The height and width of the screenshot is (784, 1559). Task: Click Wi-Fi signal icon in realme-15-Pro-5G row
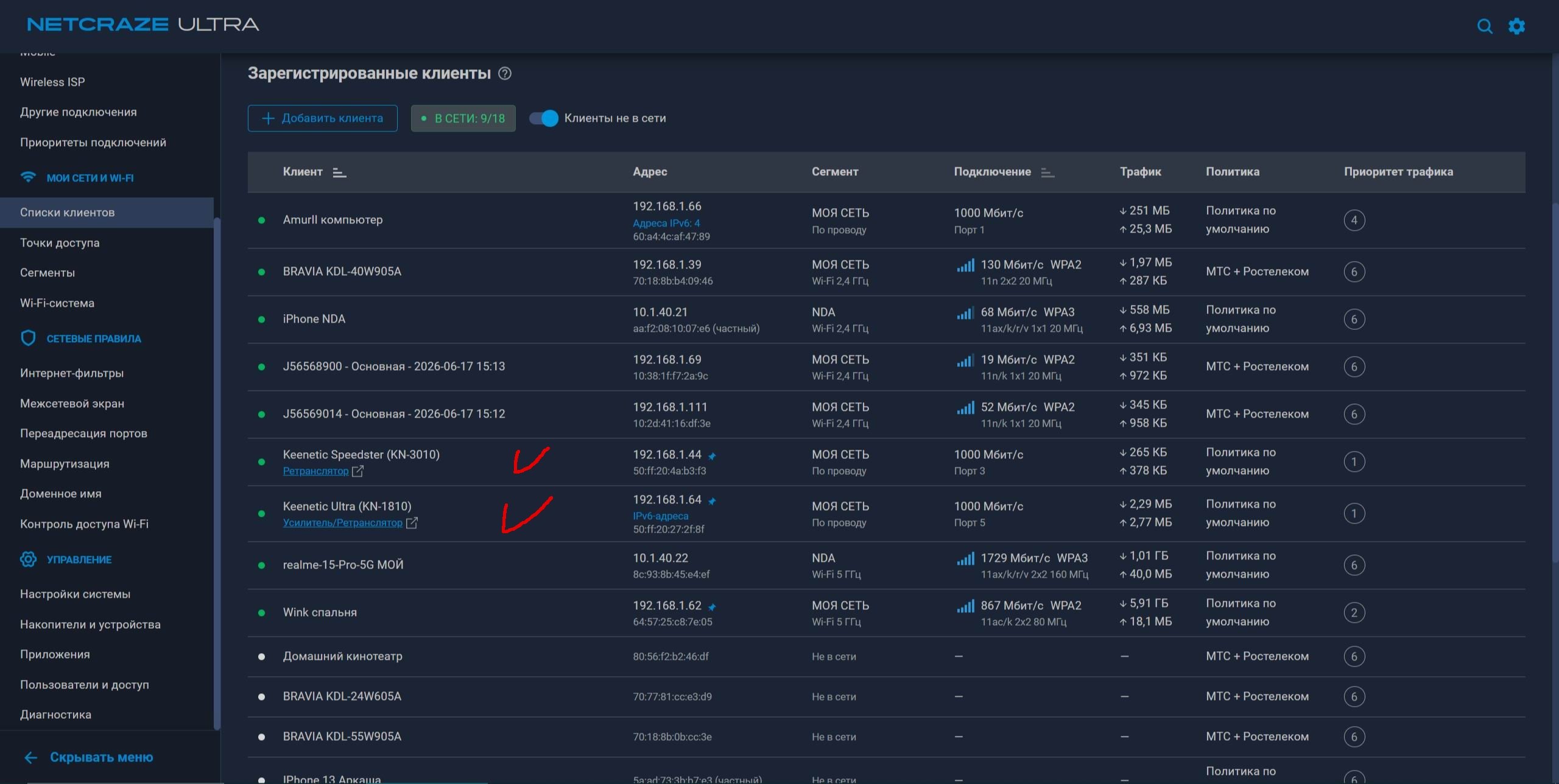point(965,559)
